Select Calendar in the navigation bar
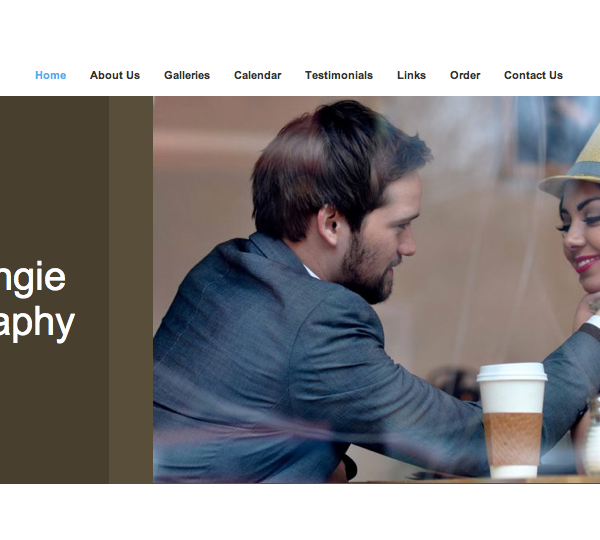The width and height of the screenshot is (600, 540). point(258,75)
